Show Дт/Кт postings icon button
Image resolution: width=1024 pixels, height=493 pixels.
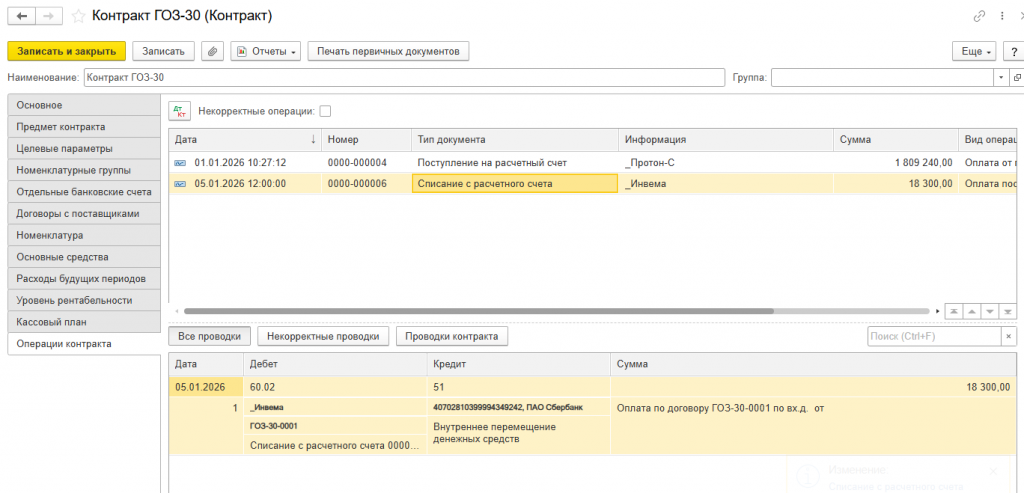pos(180,111)
